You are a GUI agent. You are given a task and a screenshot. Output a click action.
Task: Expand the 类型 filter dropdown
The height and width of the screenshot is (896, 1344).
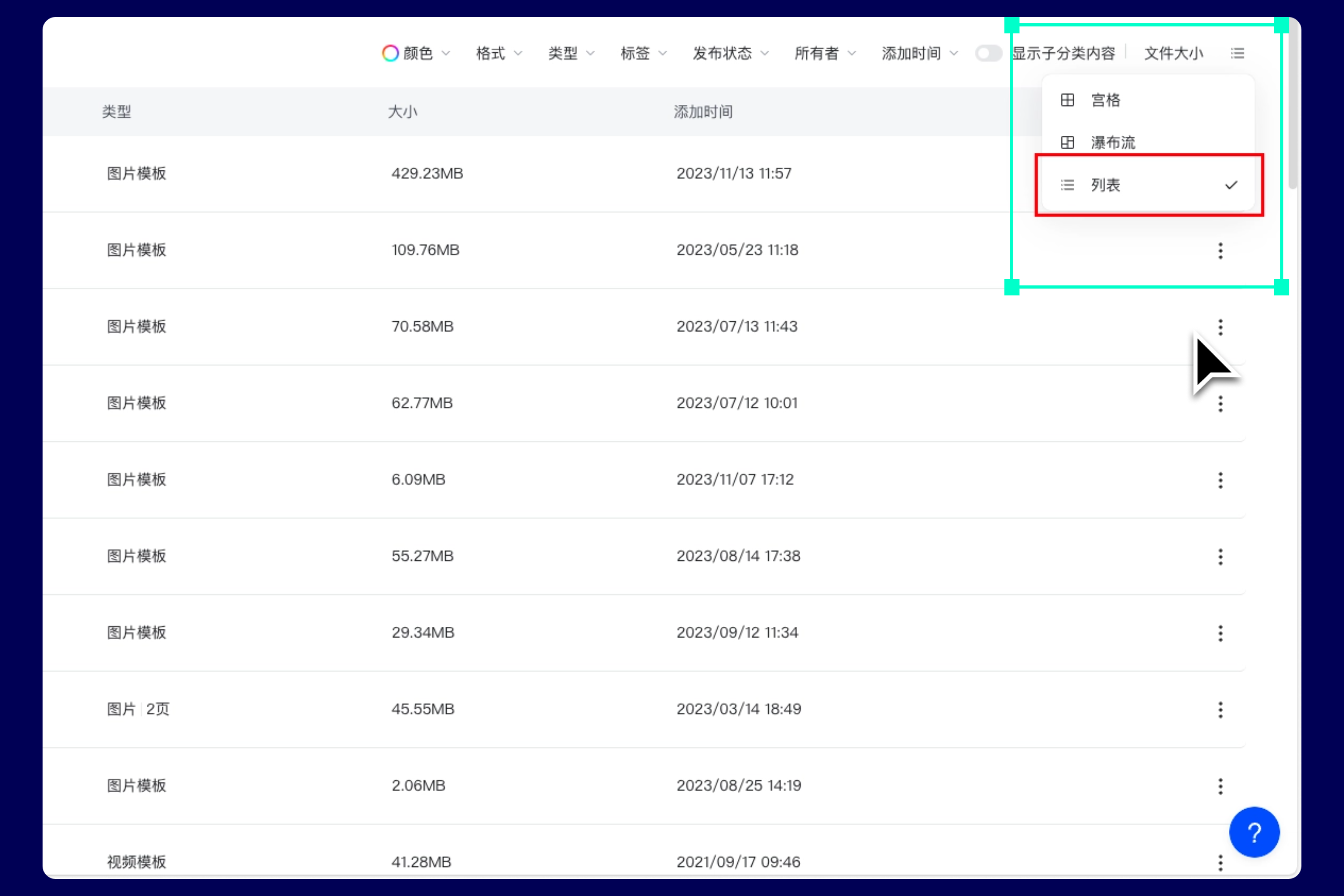click(572, 53)
